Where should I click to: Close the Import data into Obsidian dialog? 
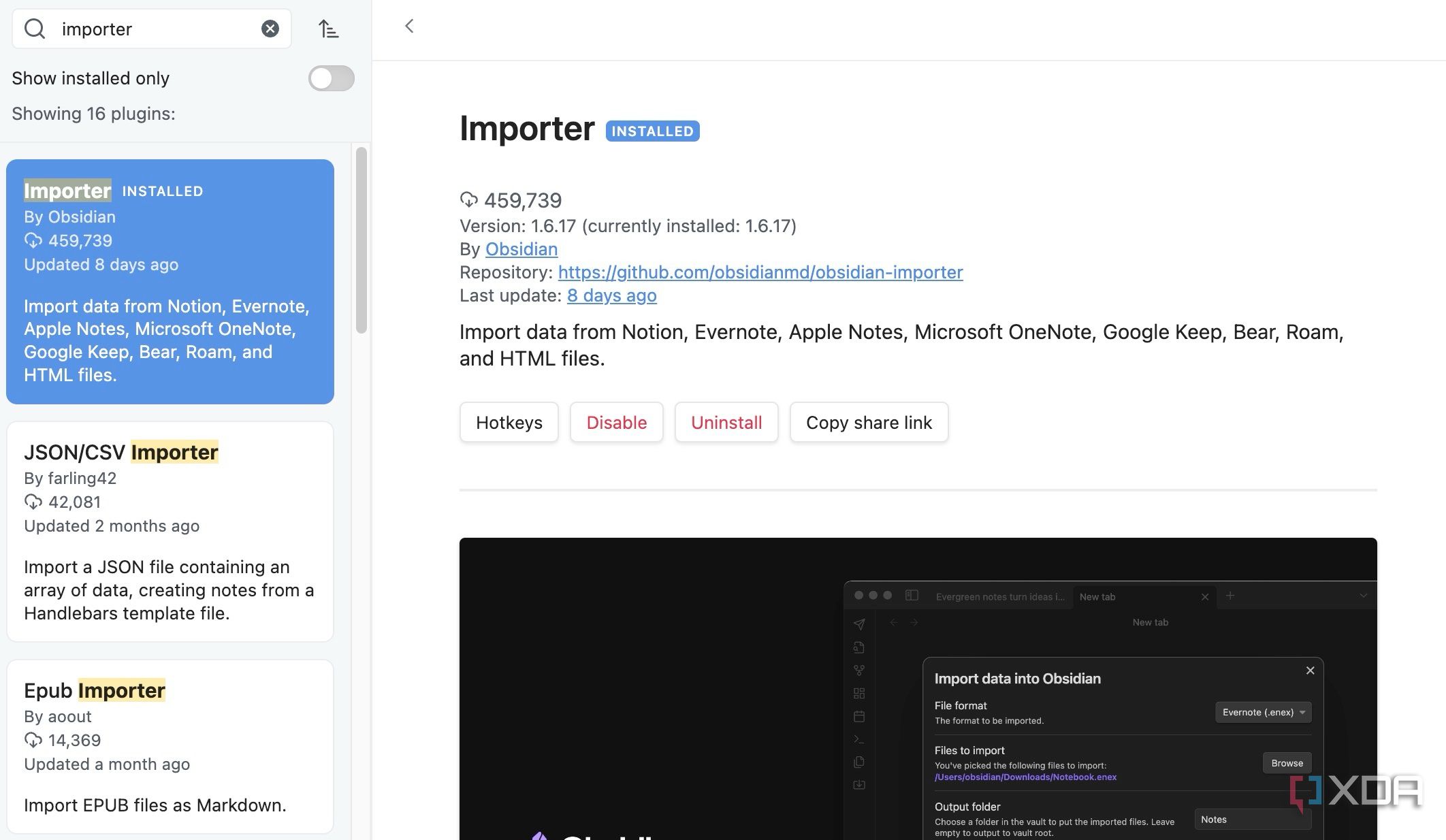point(1310,671)
